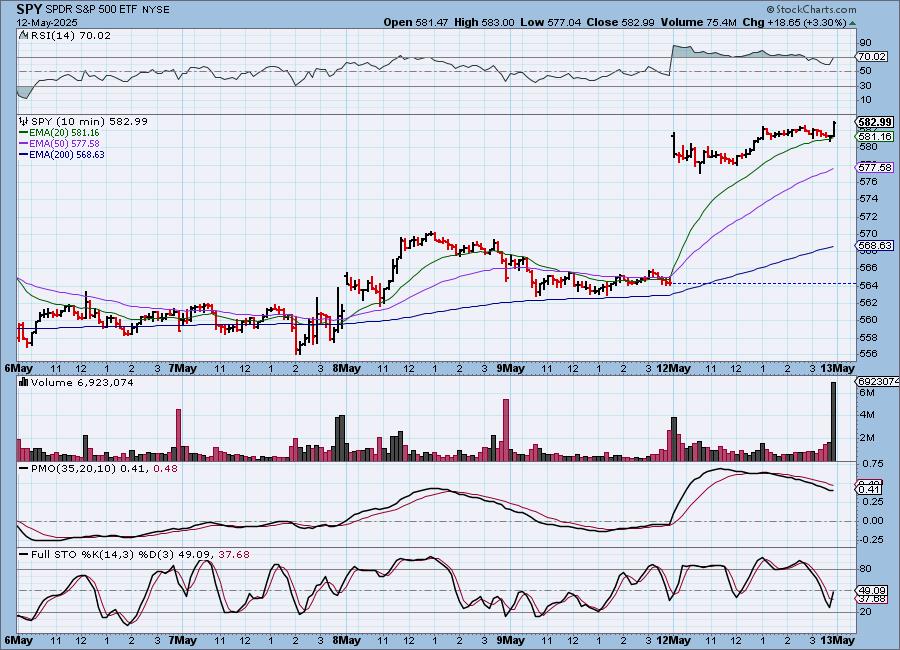Click the 70.02 RSI value tag

point(872,57)
